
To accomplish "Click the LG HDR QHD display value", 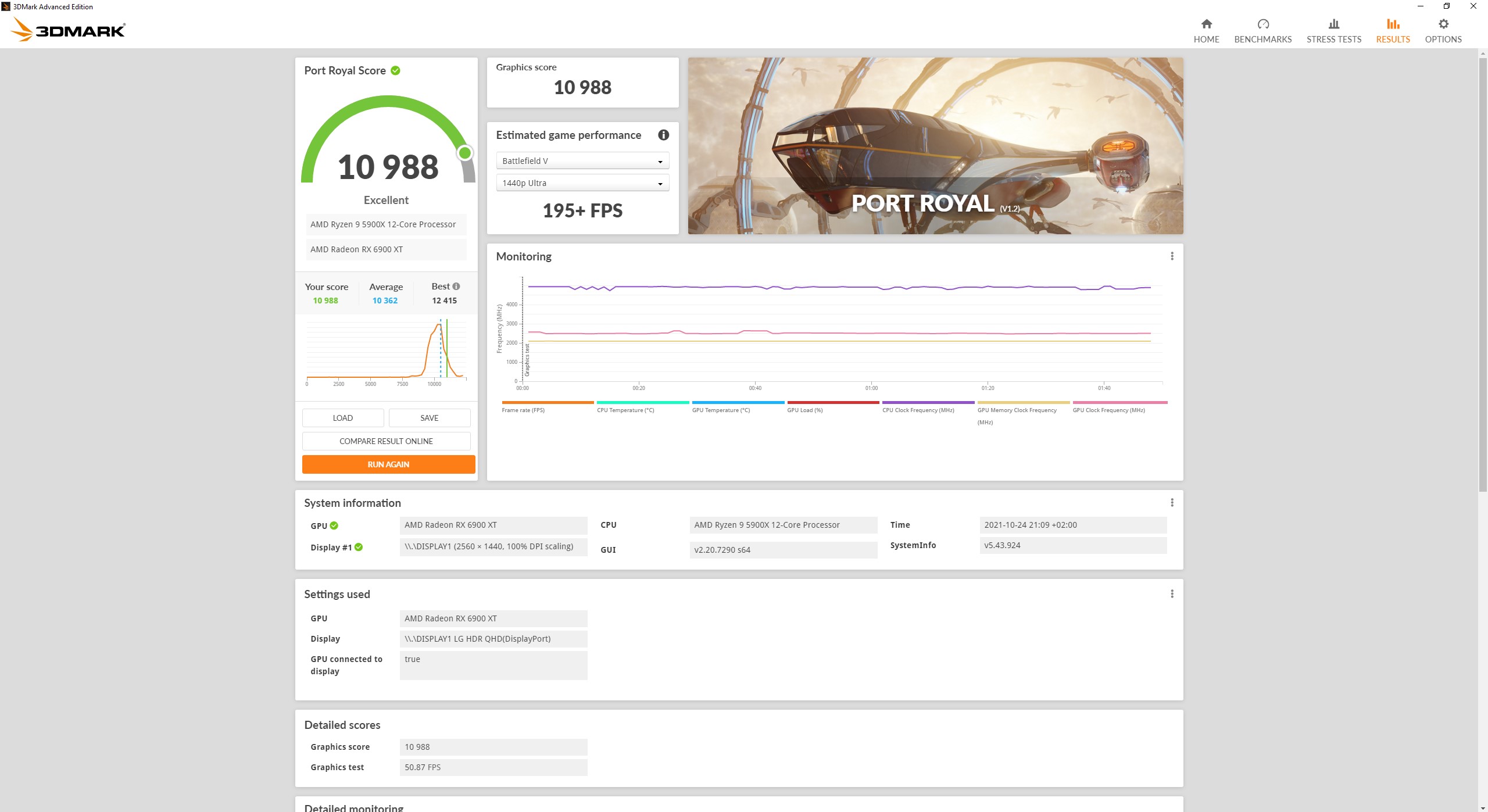I will 493,639.
